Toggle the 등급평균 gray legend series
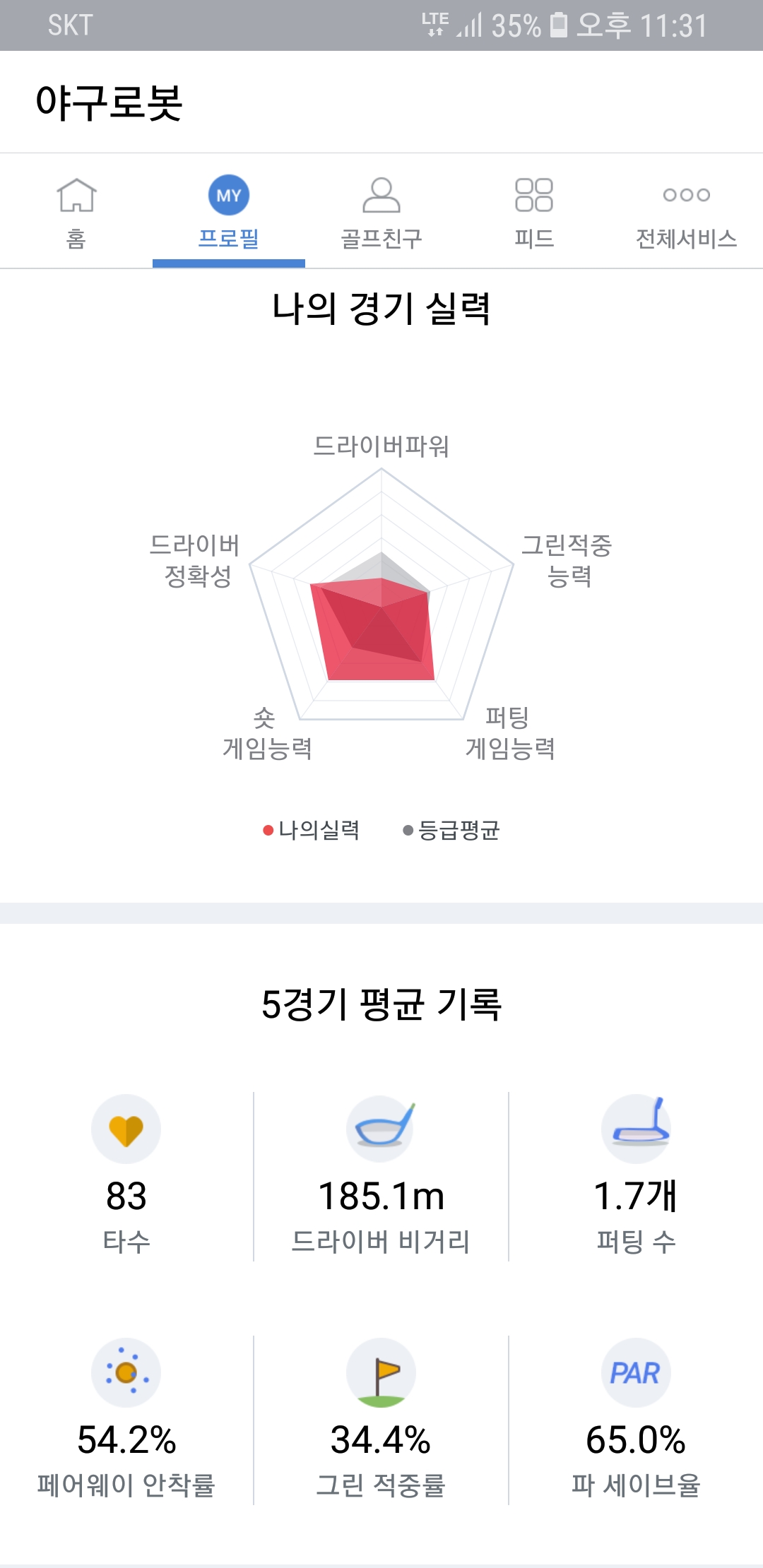Viewport: 763px width, 1568px height. tap(451, 830)
